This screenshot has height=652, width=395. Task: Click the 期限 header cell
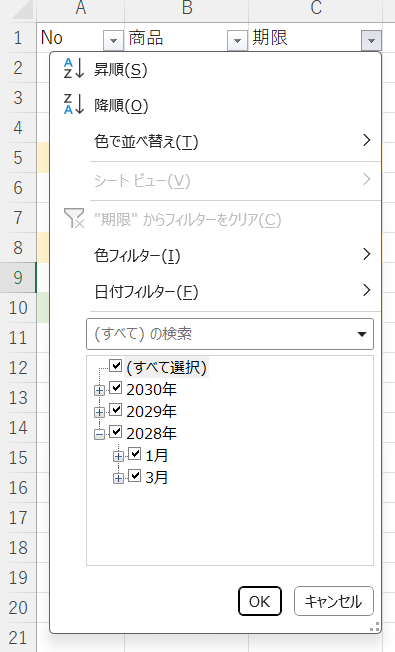(x=316, y=38)
